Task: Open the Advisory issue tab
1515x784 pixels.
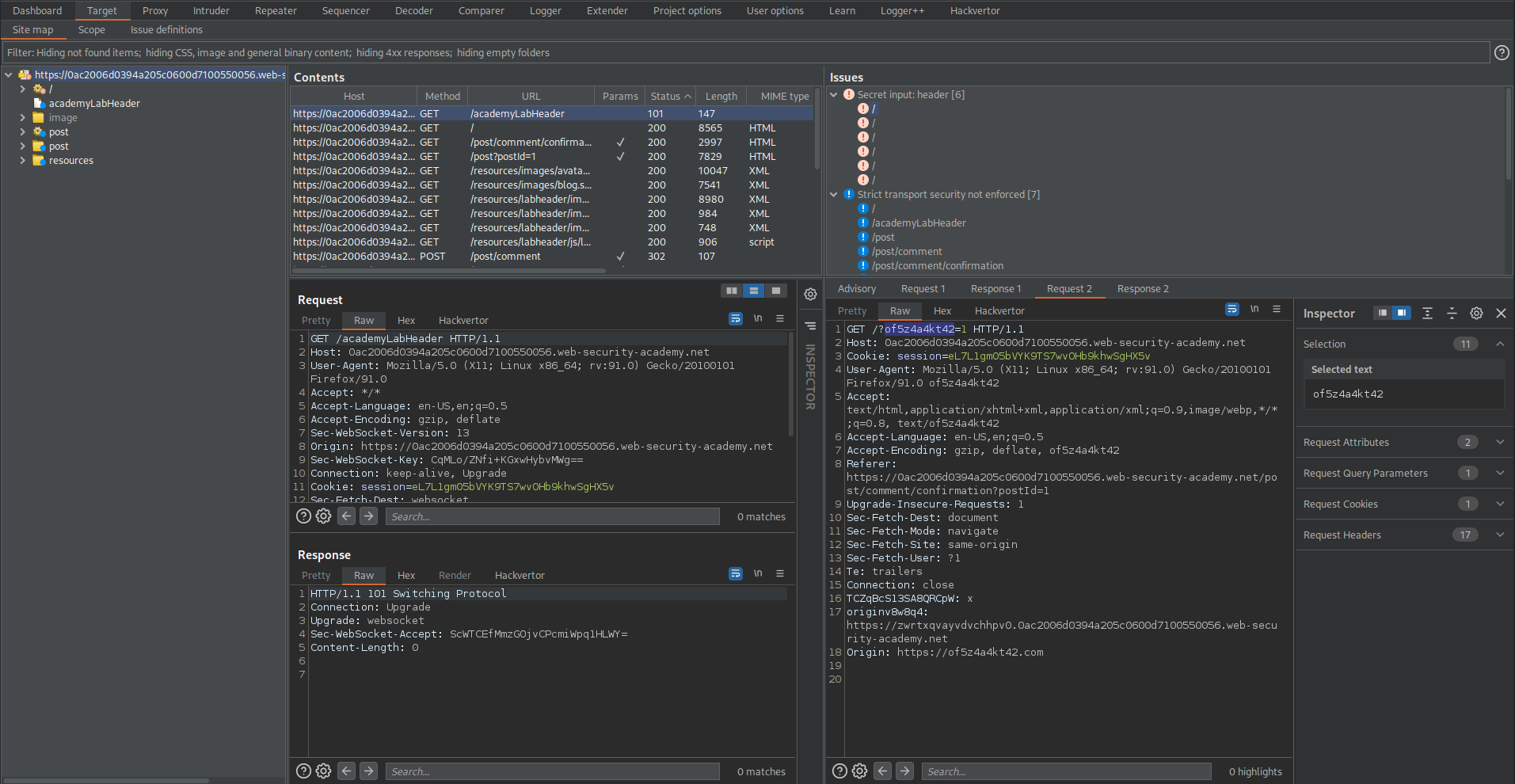Action: 857,289
